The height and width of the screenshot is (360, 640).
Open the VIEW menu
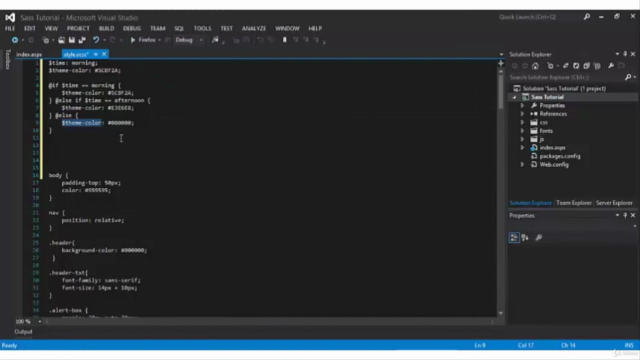(x=51, y=28)
